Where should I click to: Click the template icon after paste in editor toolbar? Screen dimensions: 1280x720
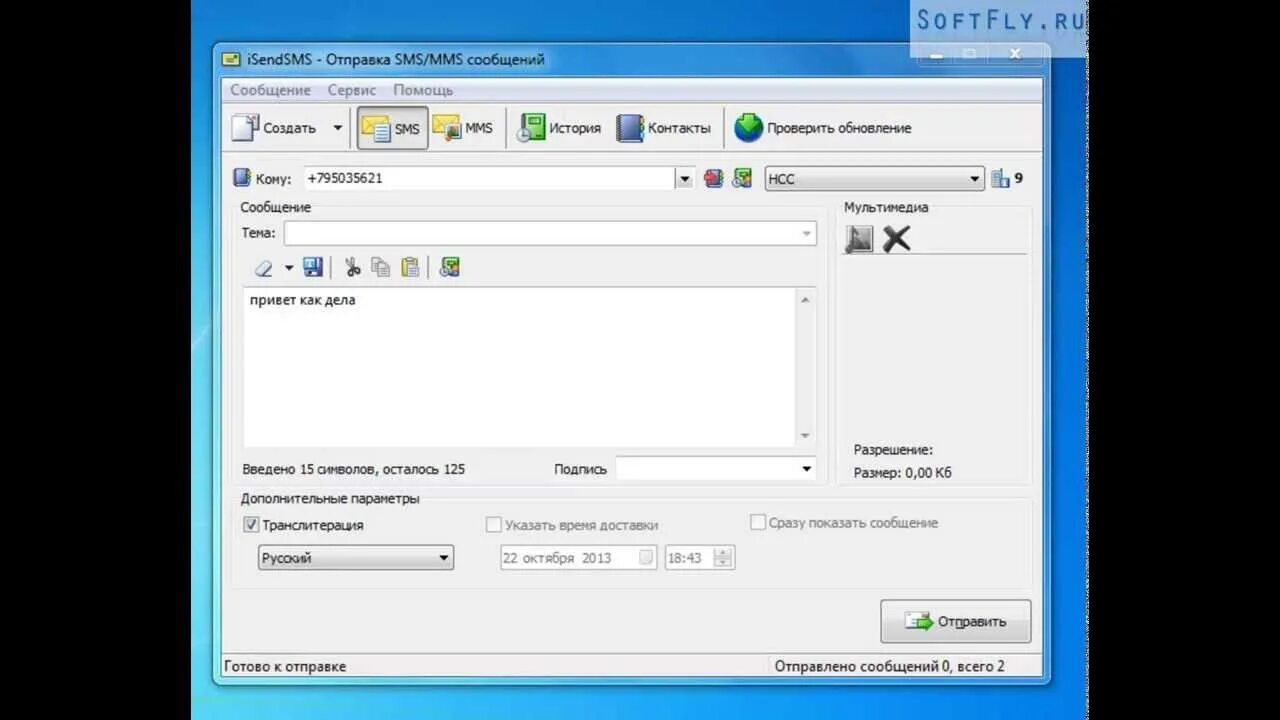coord(450,267)
